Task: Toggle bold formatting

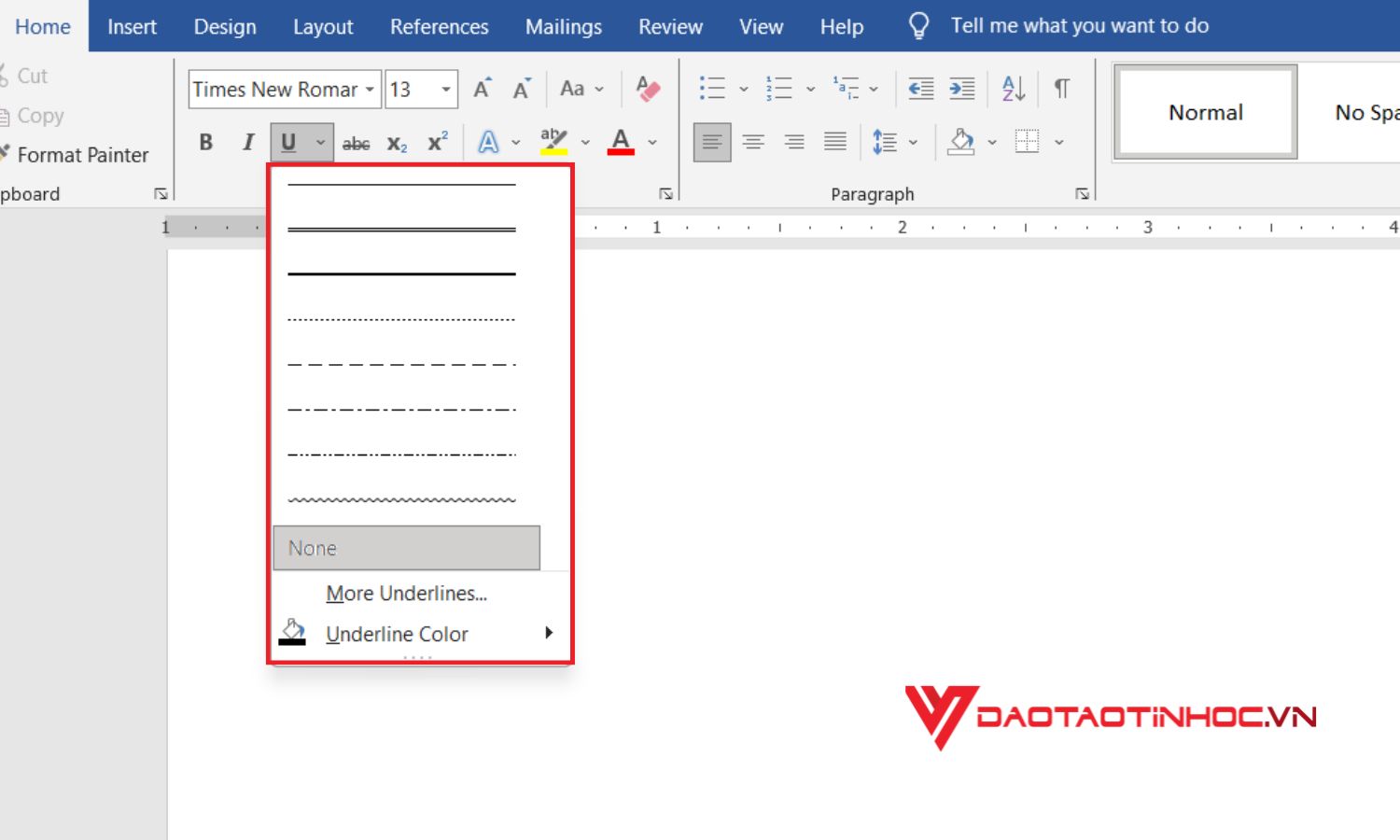Action: [204, 141]
